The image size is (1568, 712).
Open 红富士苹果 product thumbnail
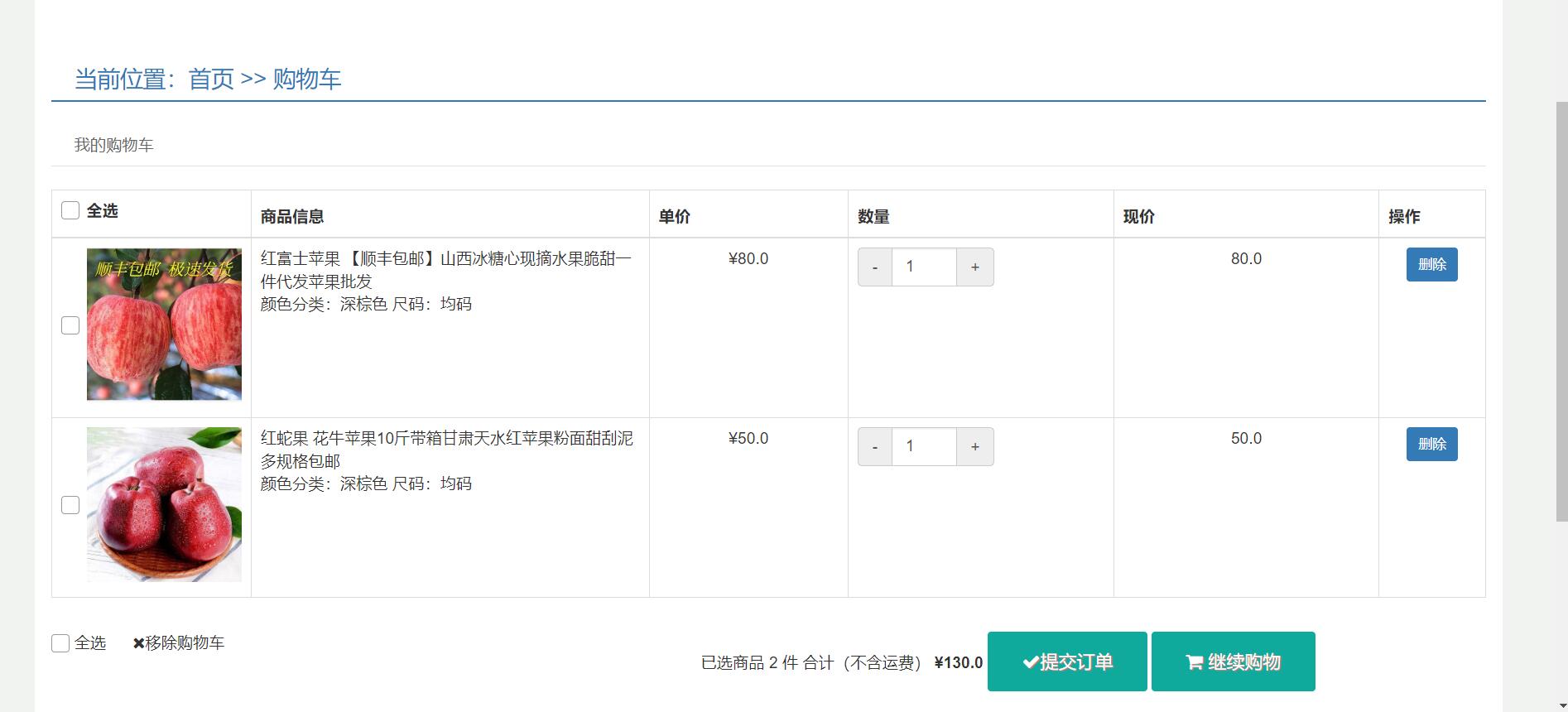[x=164, y=325]
